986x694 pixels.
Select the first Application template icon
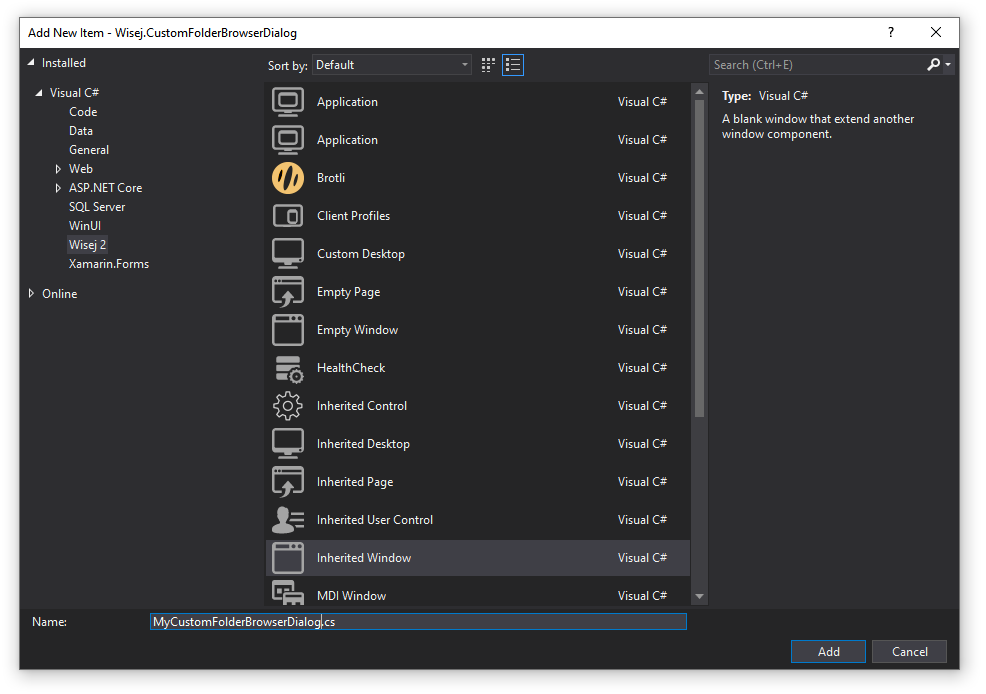(288, 102)
